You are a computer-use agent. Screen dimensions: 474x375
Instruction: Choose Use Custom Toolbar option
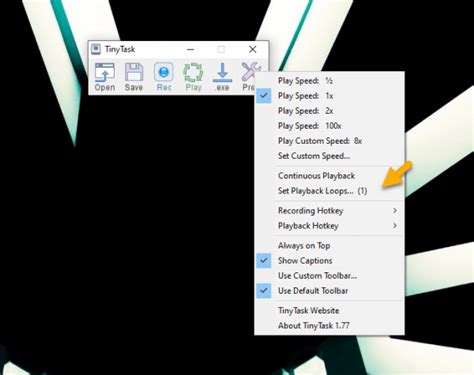[329, 276]
